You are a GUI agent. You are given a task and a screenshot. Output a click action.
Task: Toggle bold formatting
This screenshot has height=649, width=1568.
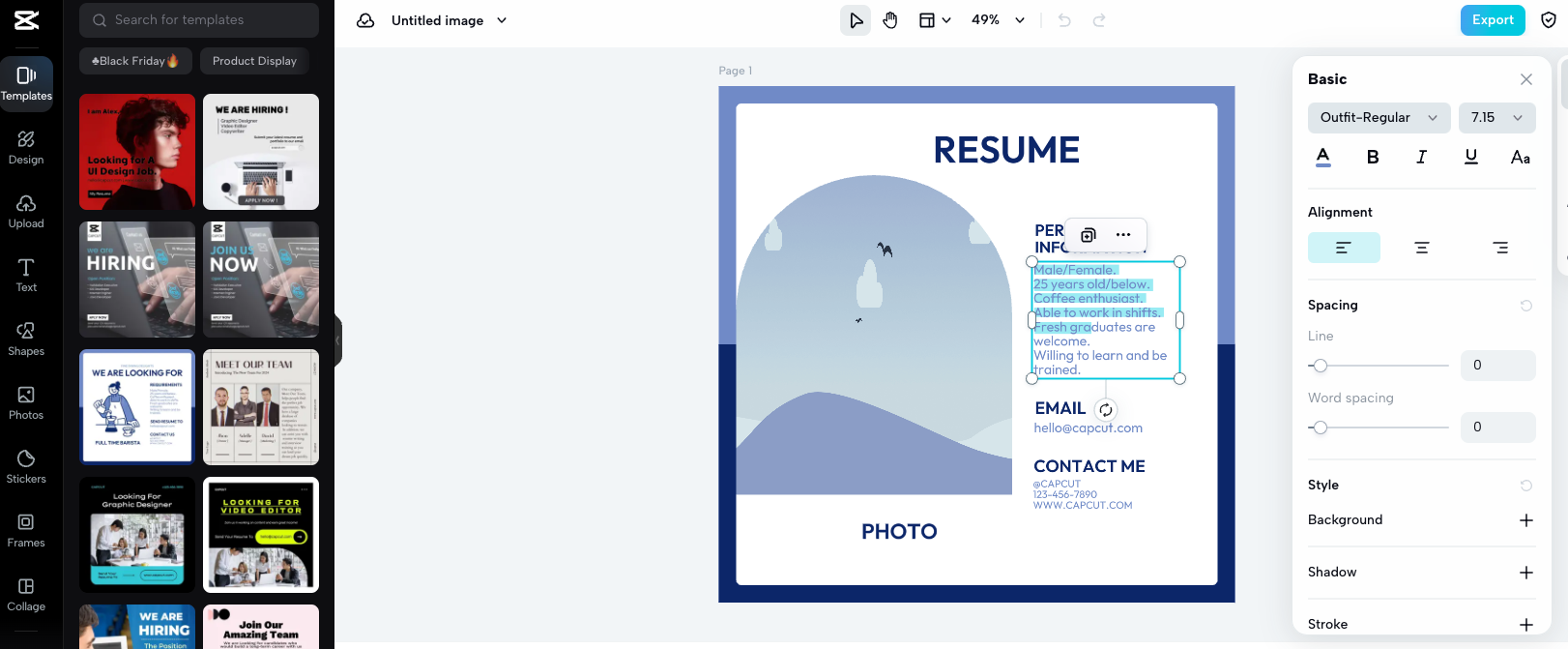click(x=1373, y=157)
